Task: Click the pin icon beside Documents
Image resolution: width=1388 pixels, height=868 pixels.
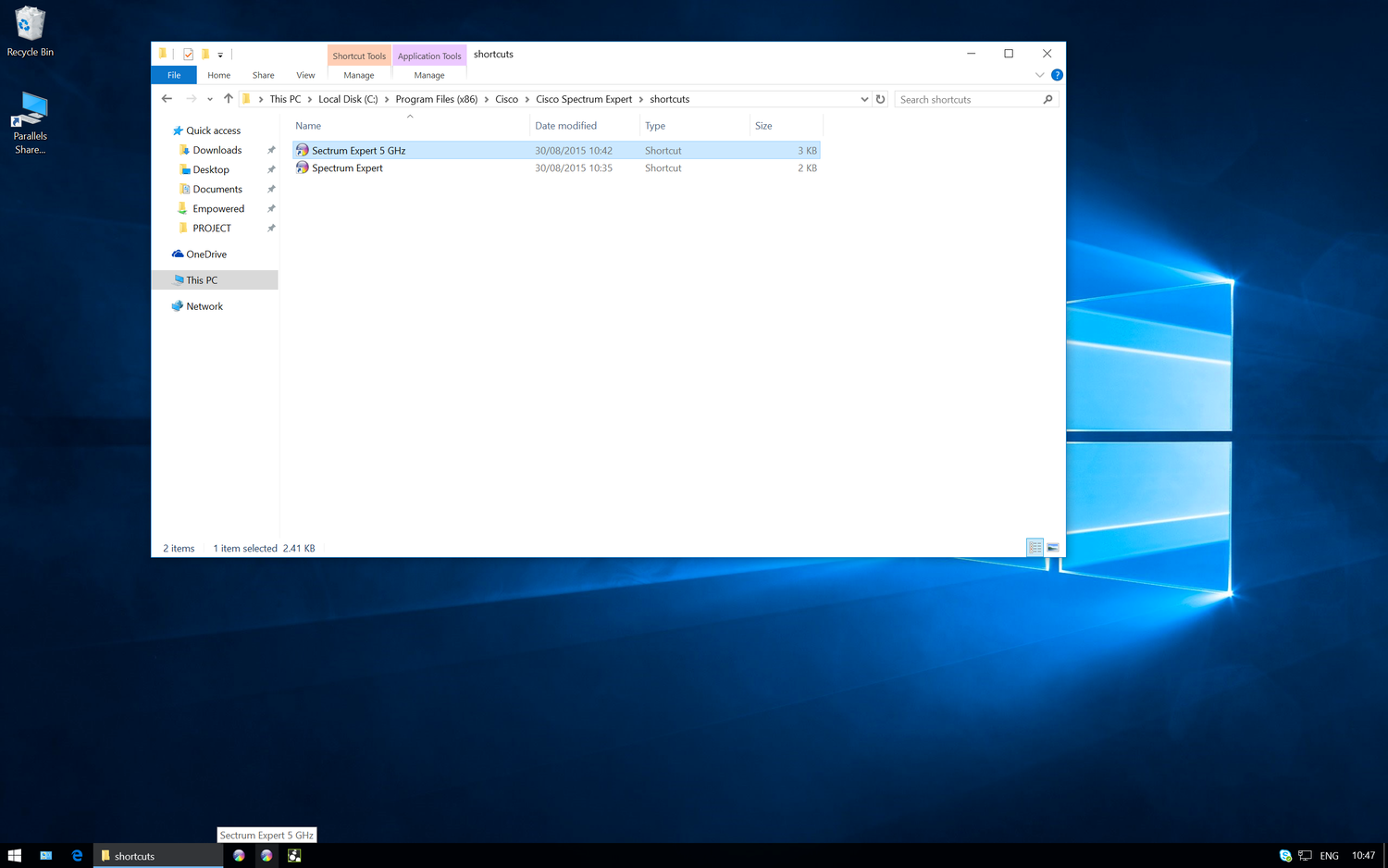Action: 271,189
